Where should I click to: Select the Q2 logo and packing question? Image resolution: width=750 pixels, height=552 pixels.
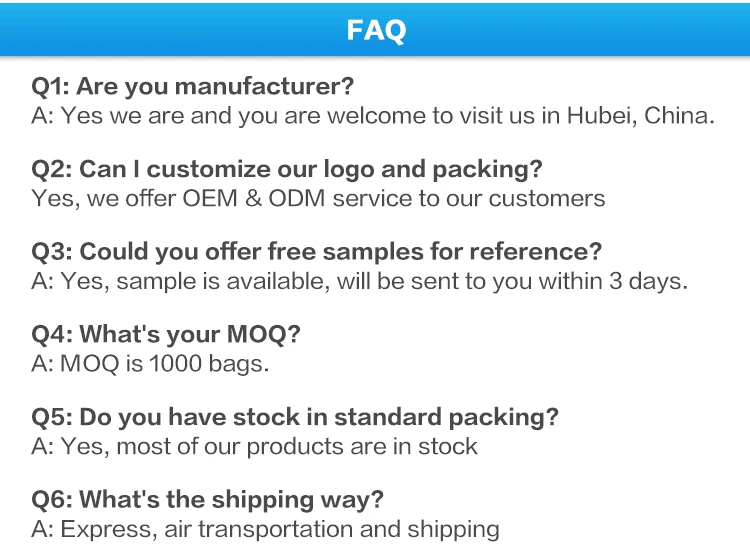coord(287,170)
